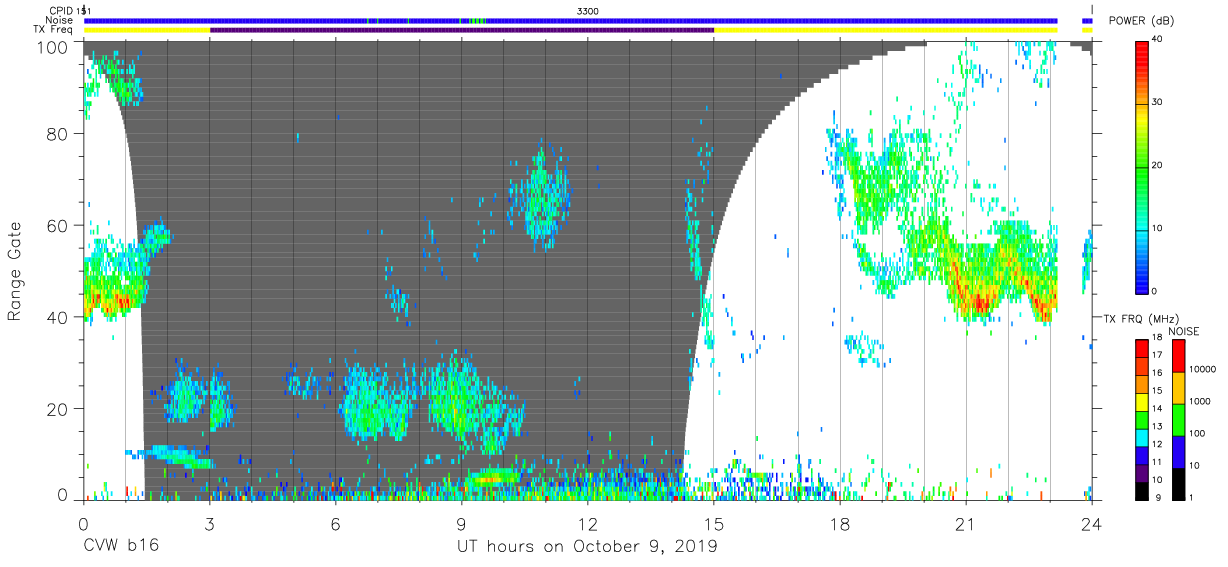Viewport: 1228px width, 567px height.
Task: Click the 'CVW b16' radar label
Action: pos(121,546)
